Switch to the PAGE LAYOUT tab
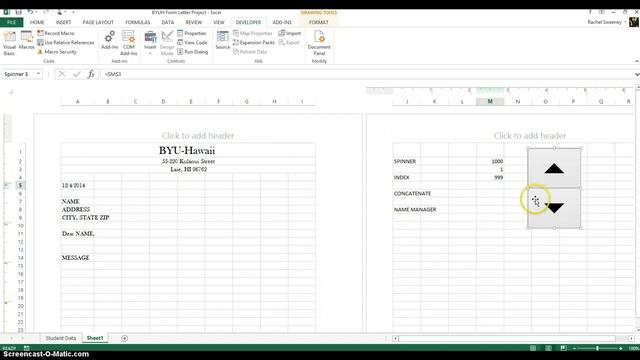The image size is (640, 360). (98, 22)
